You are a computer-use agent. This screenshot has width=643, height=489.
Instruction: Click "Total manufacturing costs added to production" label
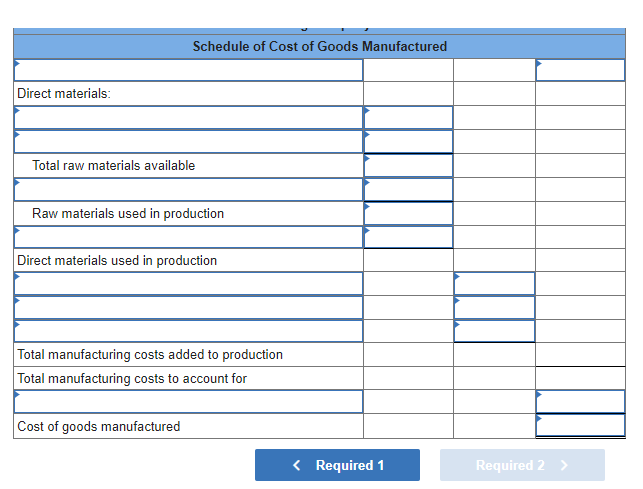click(150, 354)
